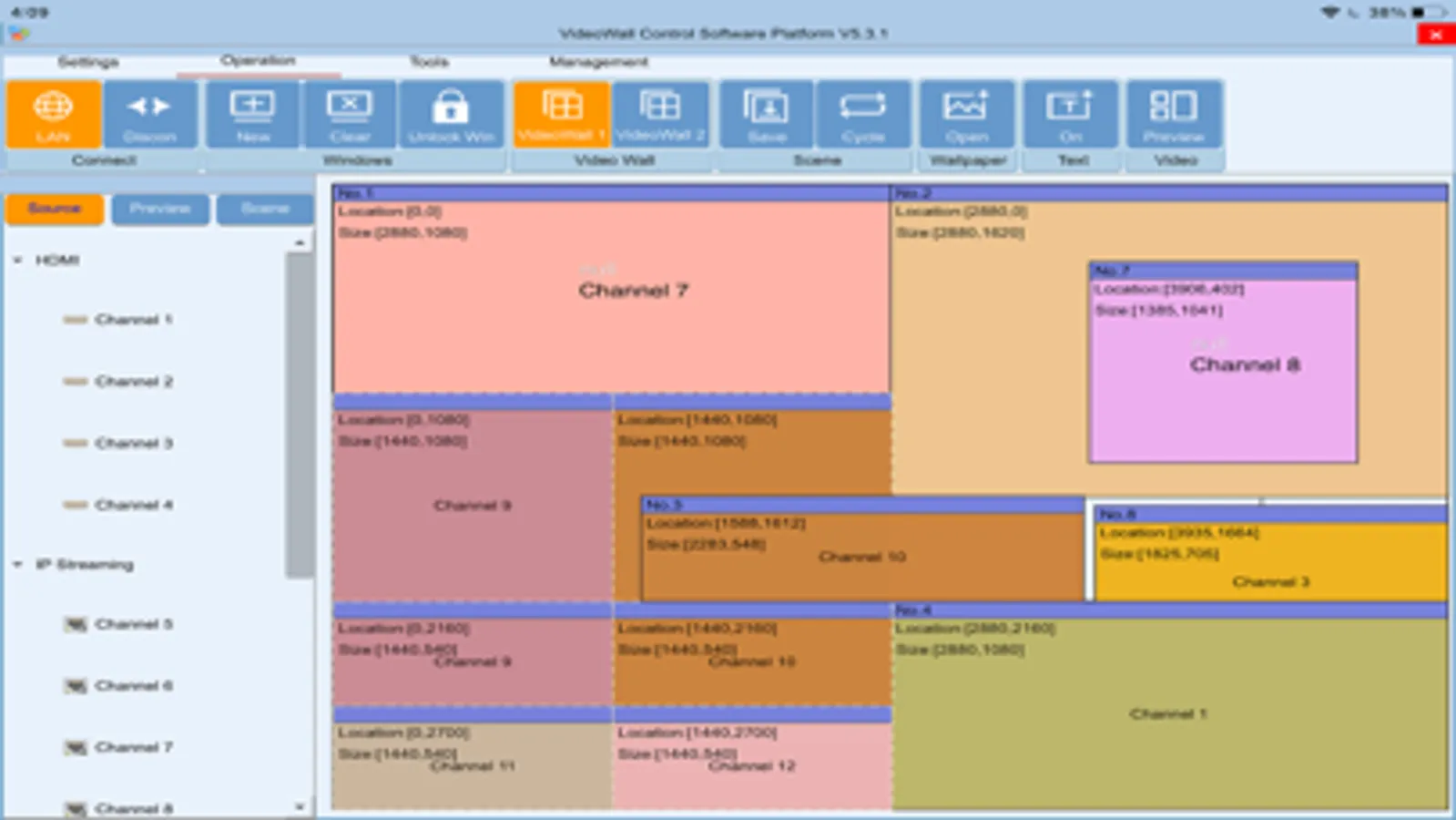This screenshot has height=820, width=1456.
Task: Save the current scene
Action: pyautogui.click(x=767, y=114)
